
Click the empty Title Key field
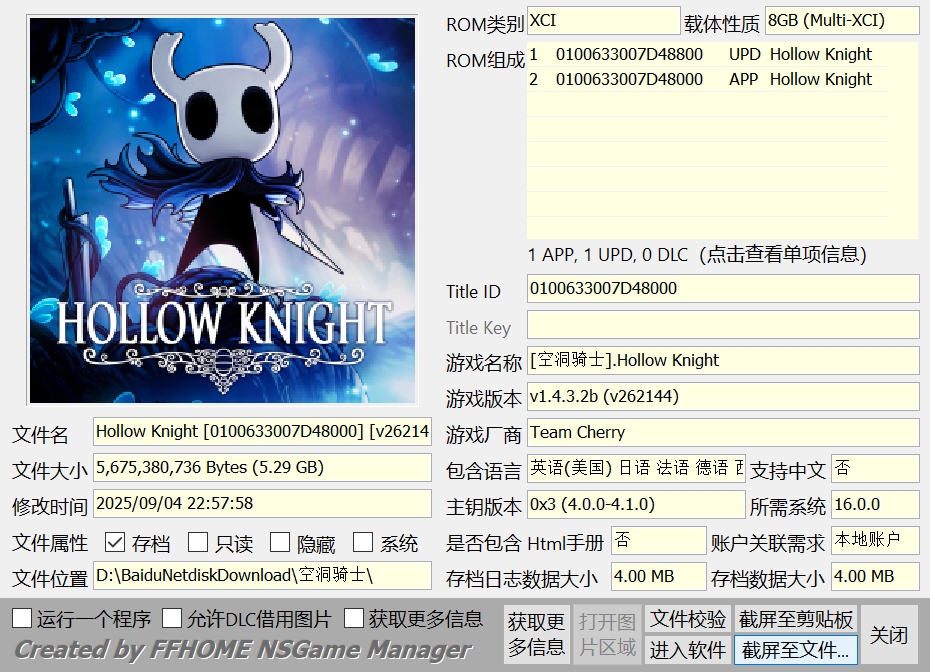click(722, 325)
